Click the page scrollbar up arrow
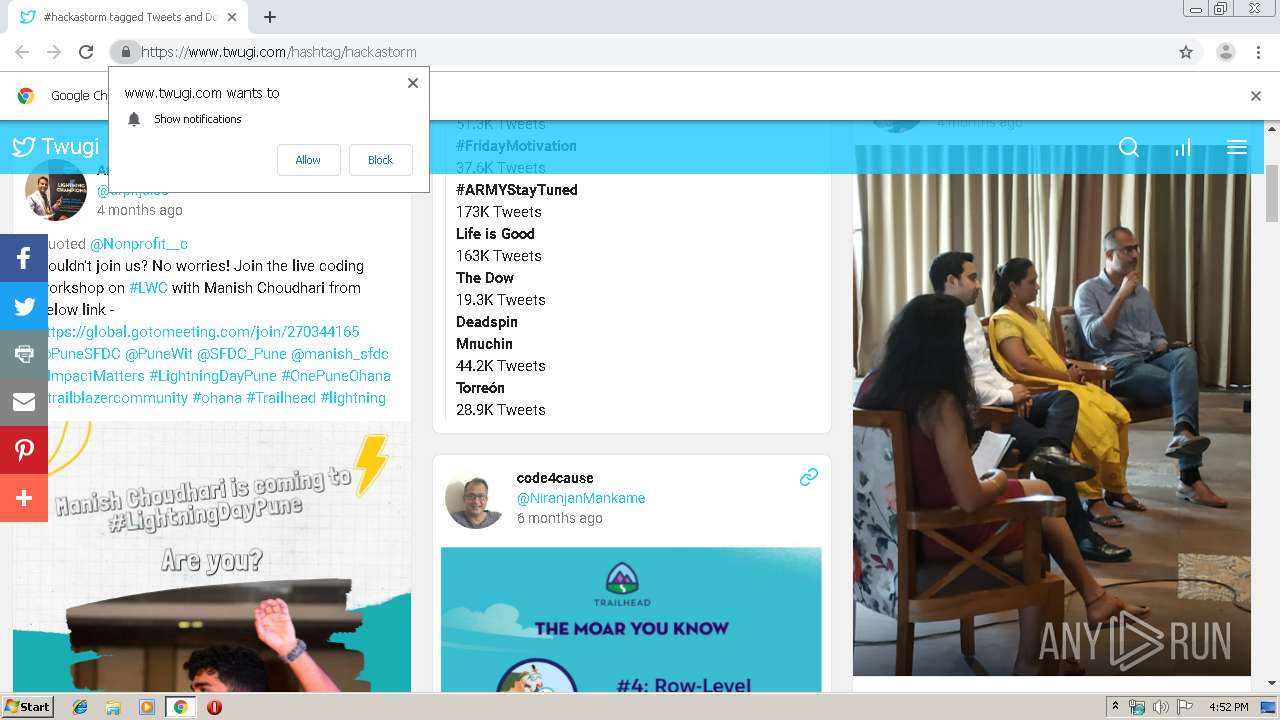Viewport: 1280px width, 720px height. pyautogui.click(x=1272, y=129)
